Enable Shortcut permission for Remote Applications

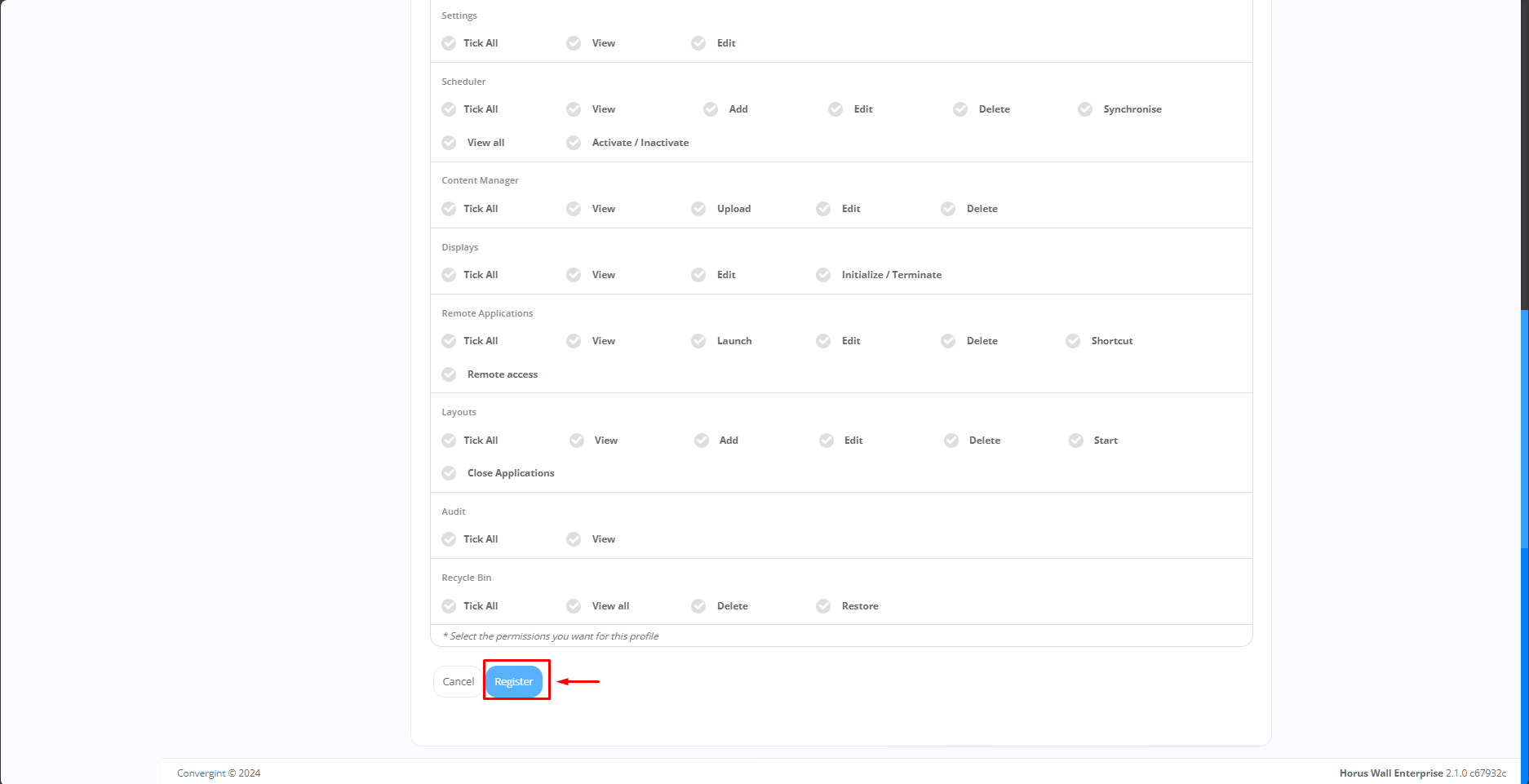[x=1073, y=341]
